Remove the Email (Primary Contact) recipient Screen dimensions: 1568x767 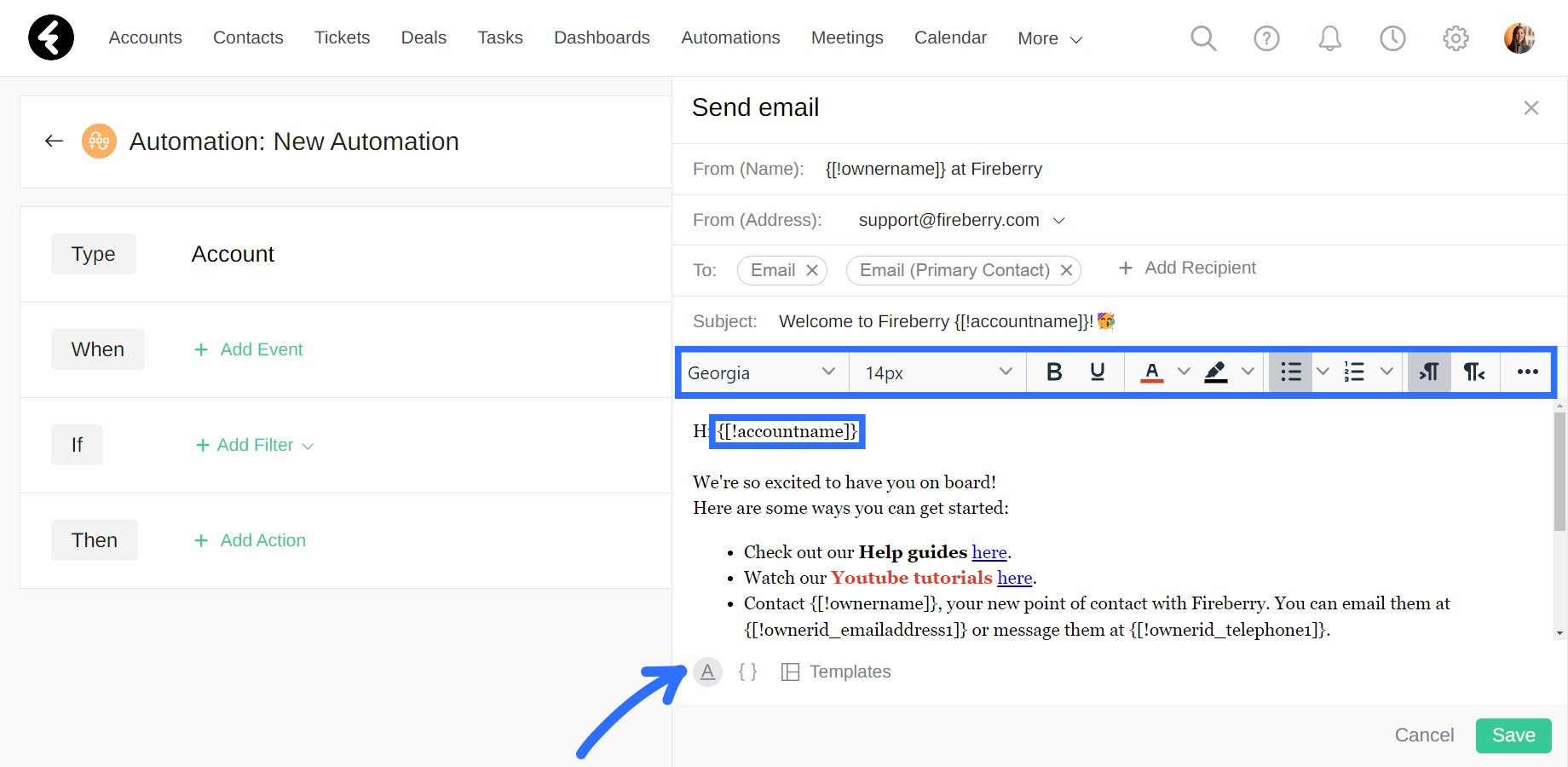1066,270
